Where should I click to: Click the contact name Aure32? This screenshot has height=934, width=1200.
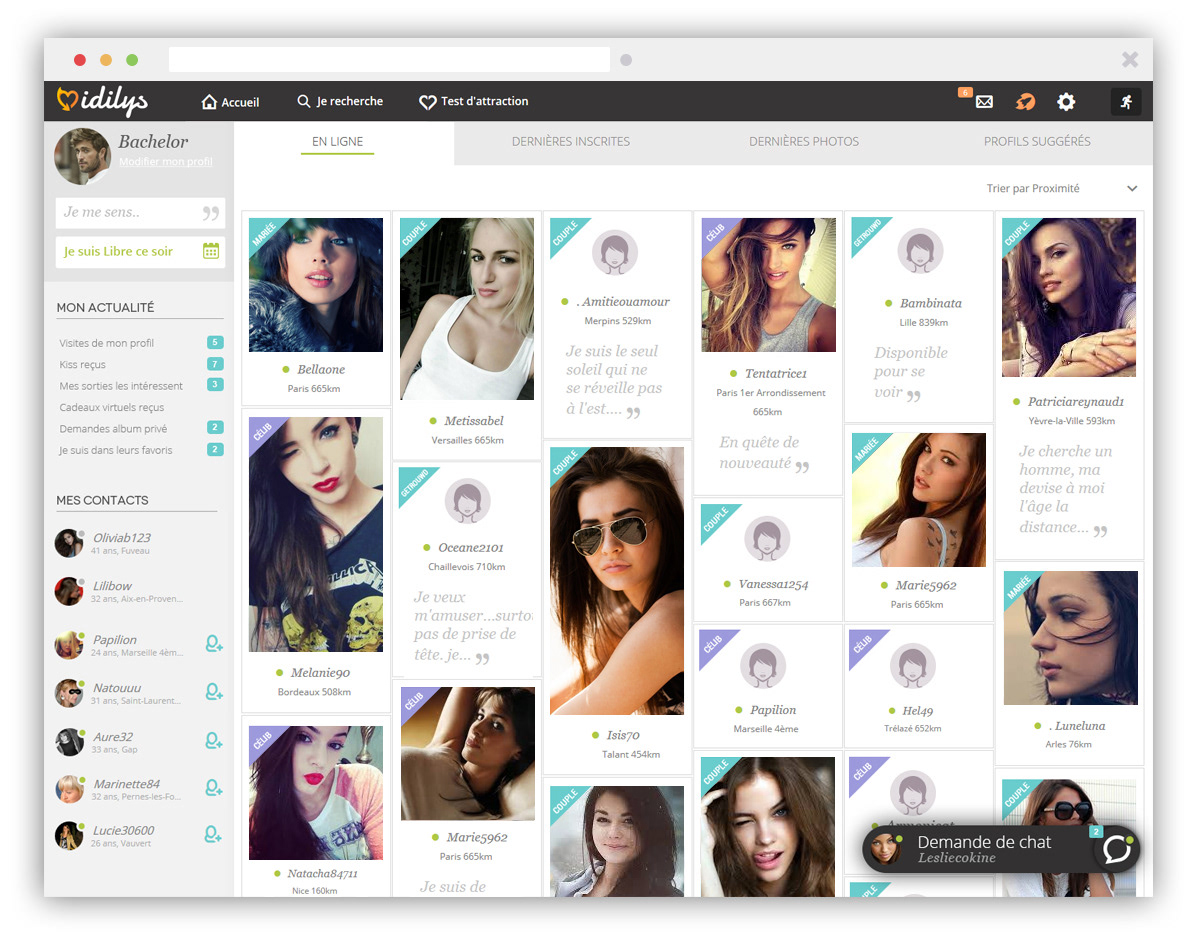click(x=113, y=737)
